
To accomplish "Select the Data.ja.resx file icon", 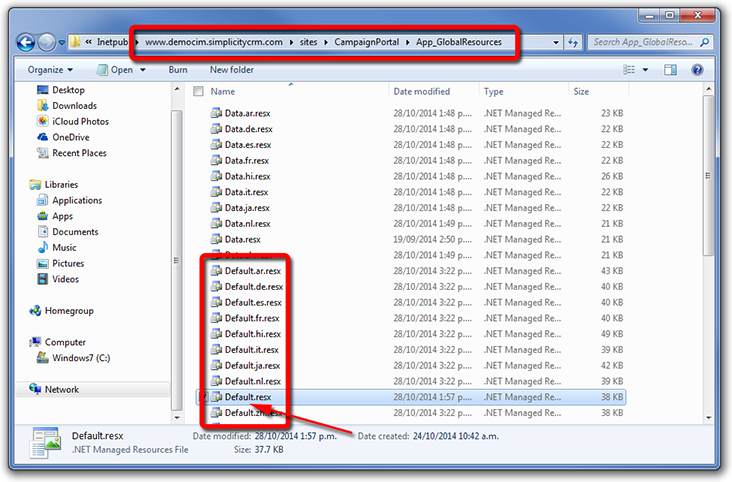I will [216, 208].
